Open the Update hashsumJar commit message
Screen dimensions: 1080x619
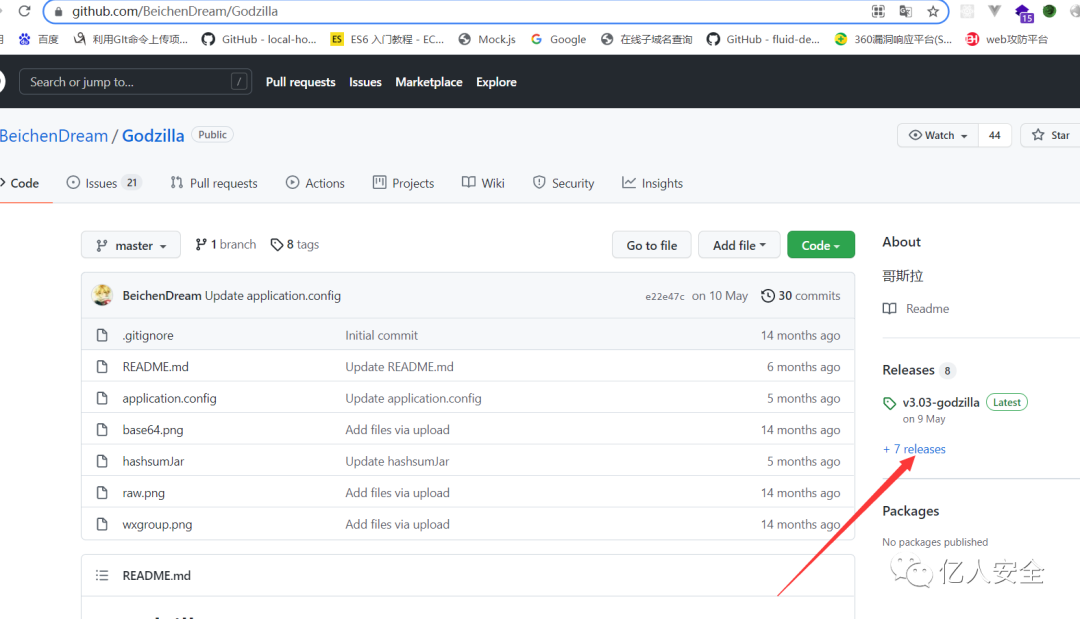397,461
